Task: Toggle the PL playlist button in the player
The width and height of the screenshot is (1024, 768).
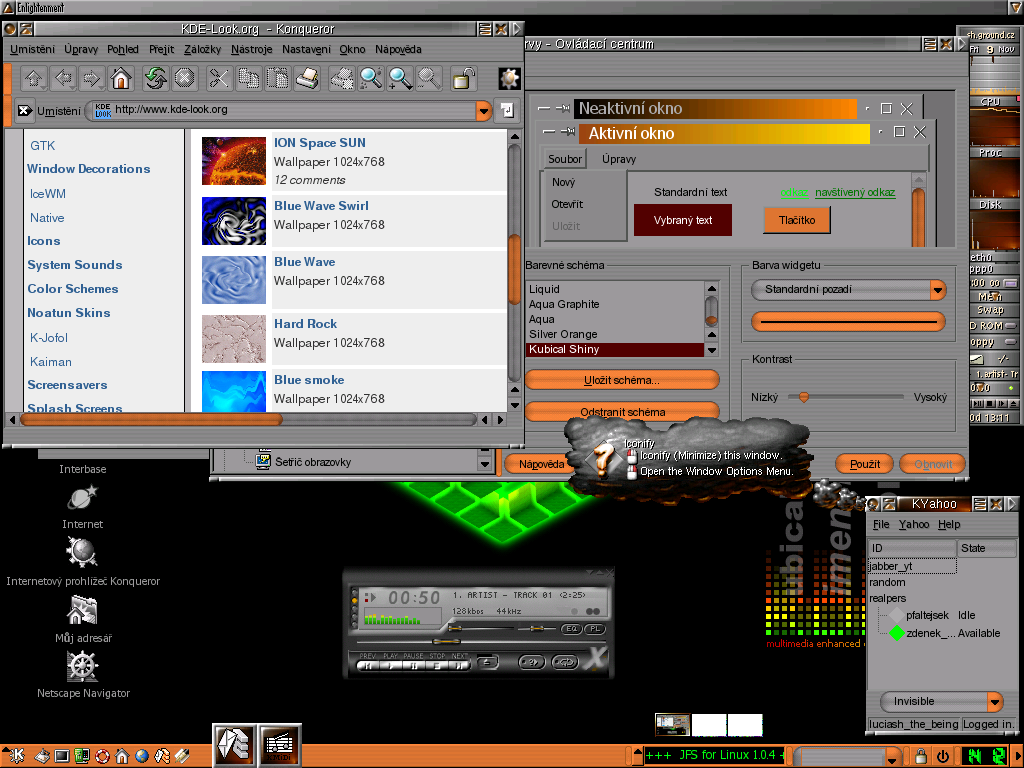Action: [x=594, y=629]
